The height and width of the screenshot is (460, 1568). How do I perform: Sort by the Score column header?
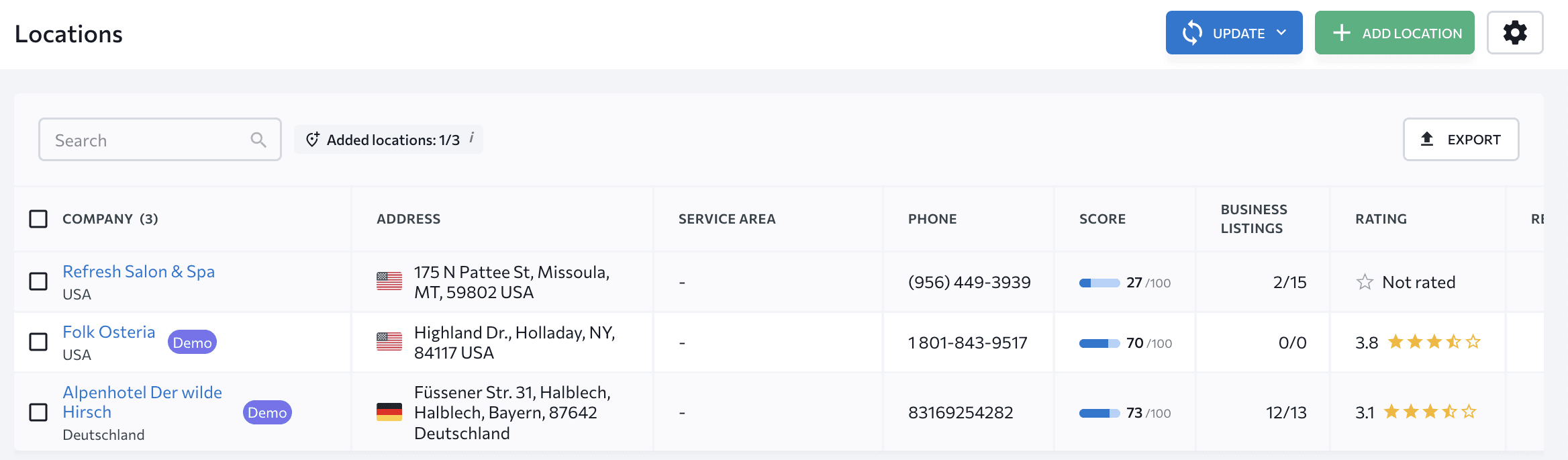(x=1102, y=219)
